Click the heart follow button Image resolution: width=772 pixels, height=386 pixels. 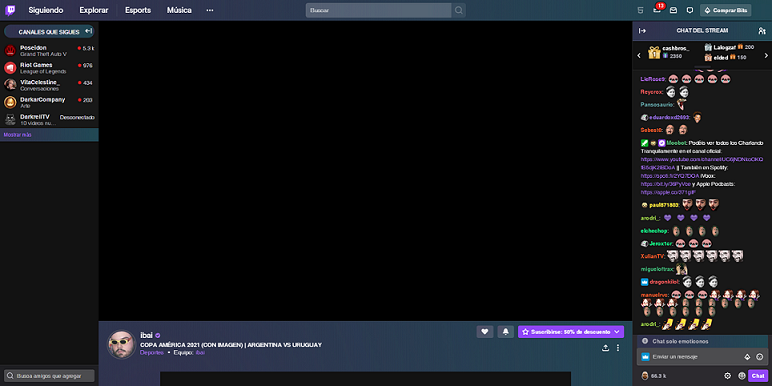click(484, 332)
